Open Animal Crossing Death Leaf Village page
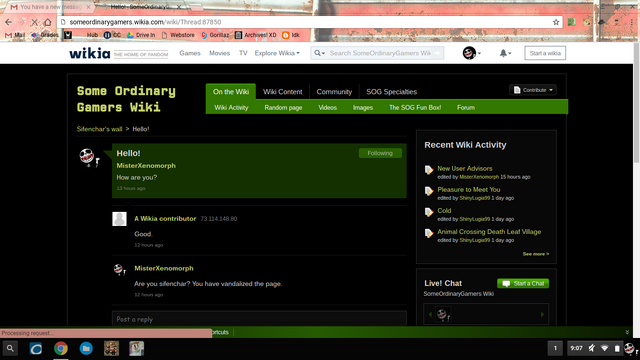This screenshot has width=640, height=360. (489, 231)
